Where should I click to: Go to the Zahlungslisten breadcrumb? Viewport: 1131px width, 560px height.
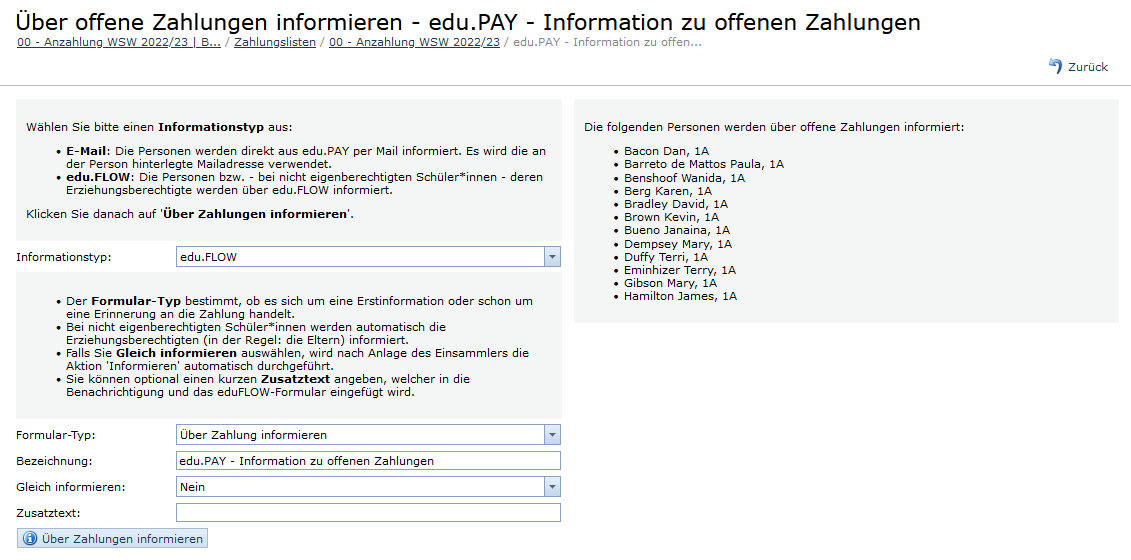coord(275,42)
